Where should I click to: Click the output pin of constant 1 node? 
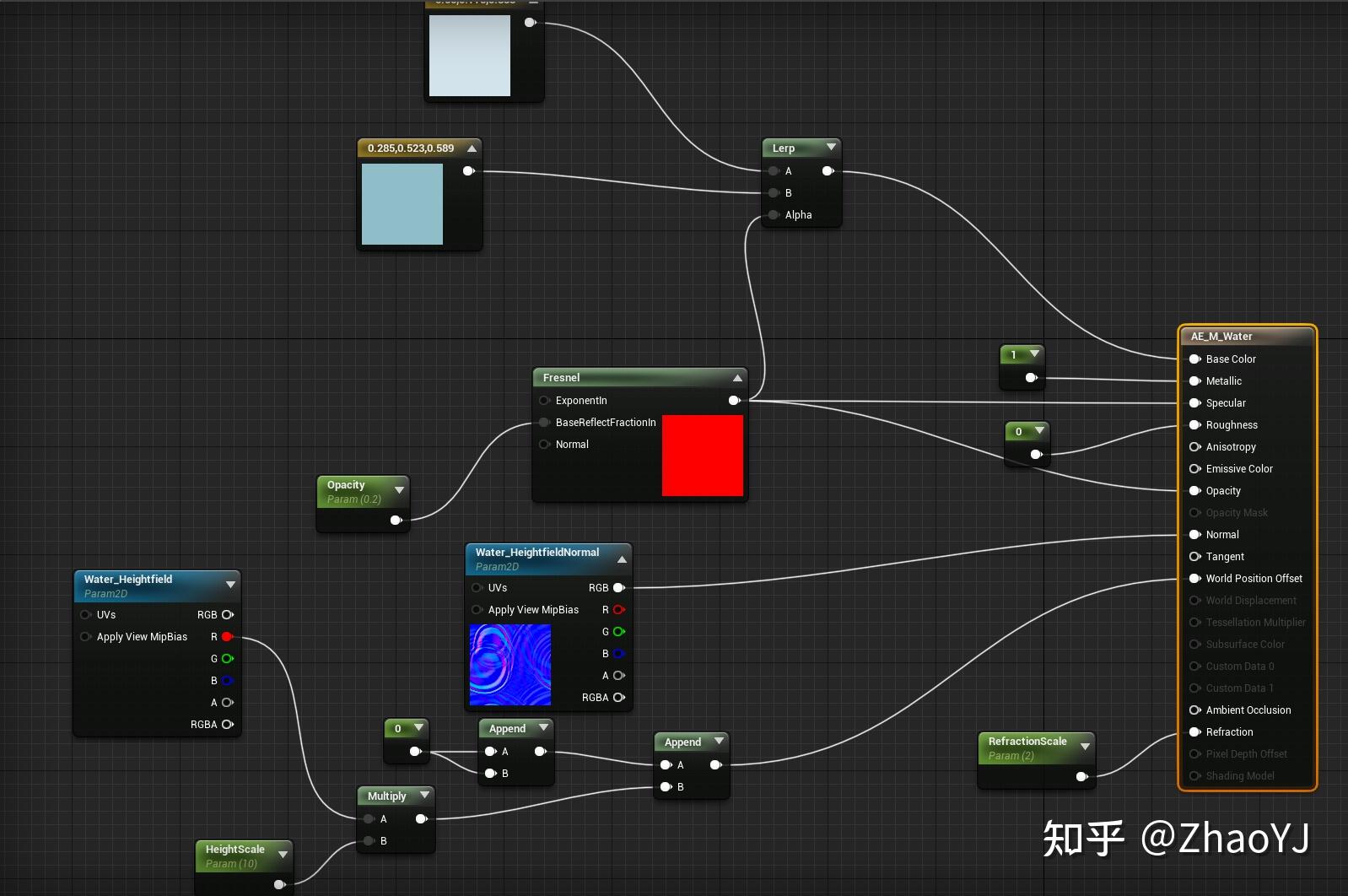pyautogui.click(x=1032, y=378)
